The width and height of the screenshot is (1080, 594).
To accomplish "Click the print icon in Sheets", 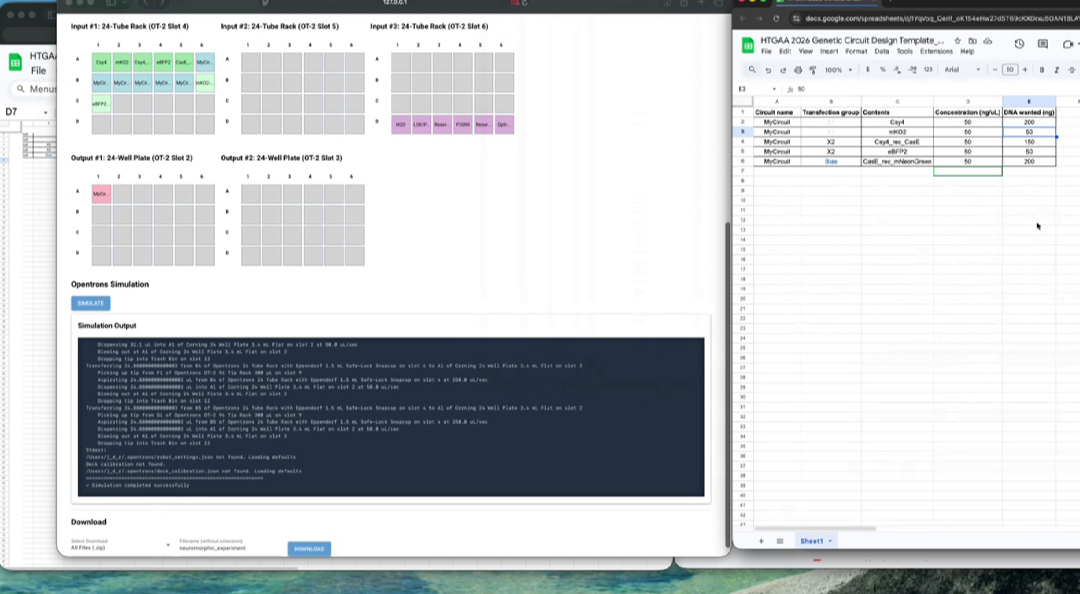I will coord(798,70).
